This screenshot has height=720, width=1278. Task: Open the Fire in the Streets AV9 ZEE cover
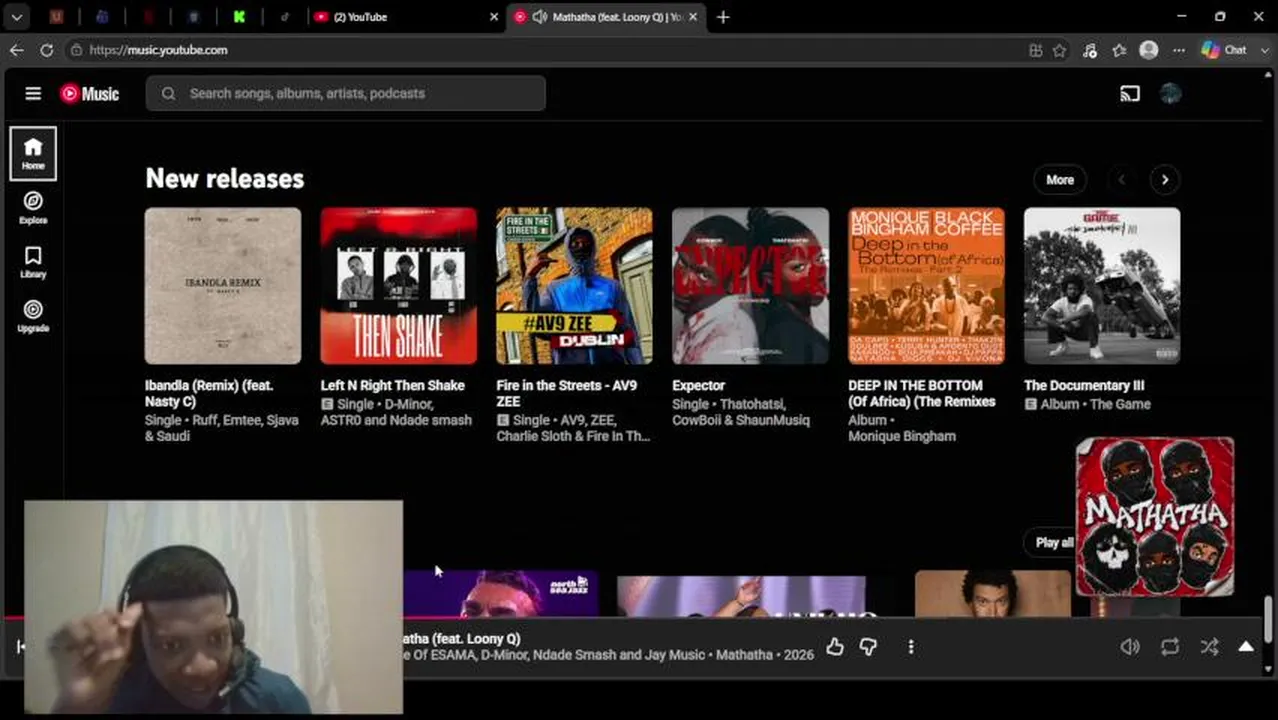coord(574,286)
